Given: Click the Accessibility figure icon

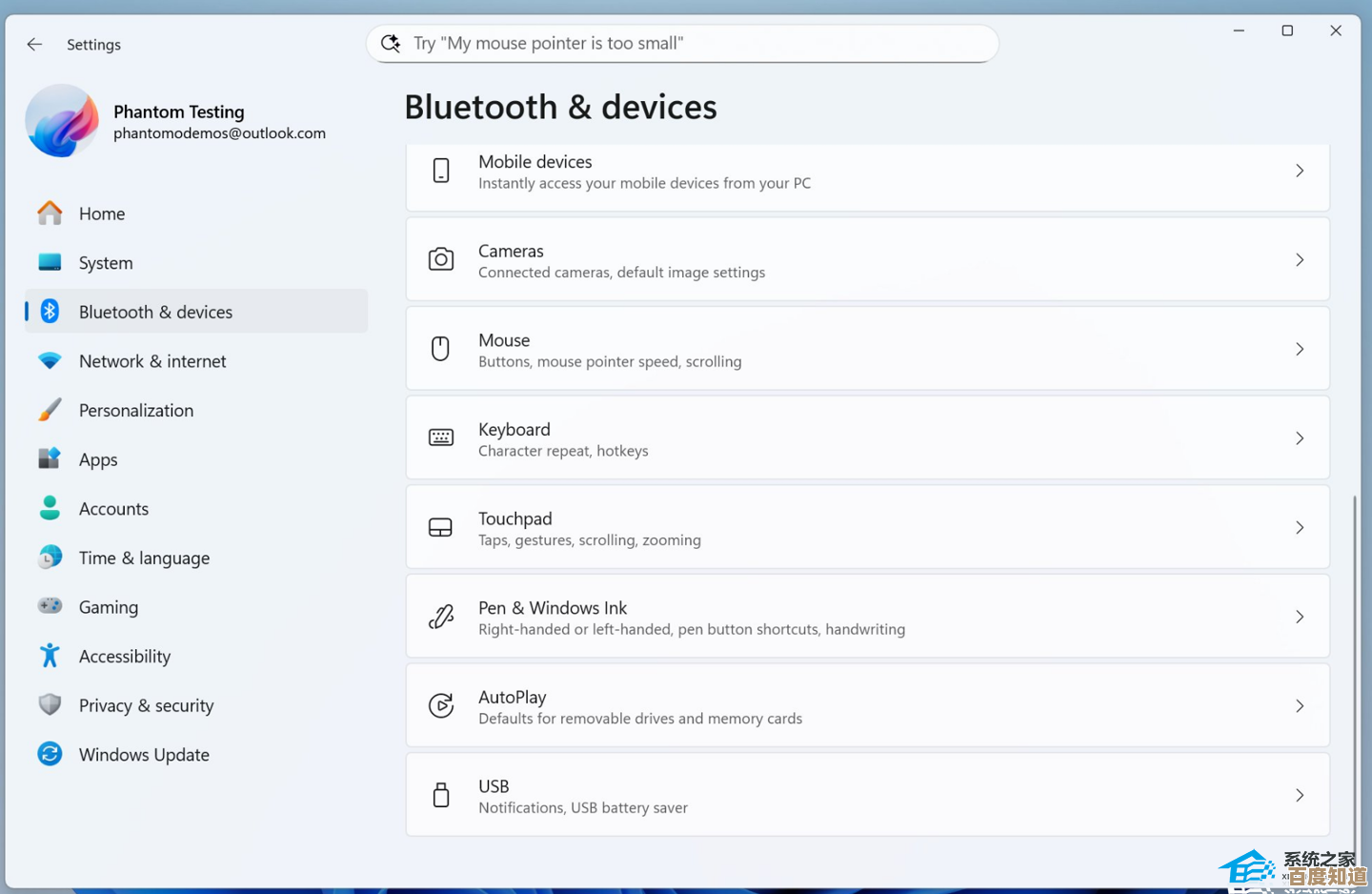Looking at the screenshot, I should coord(50,656).
